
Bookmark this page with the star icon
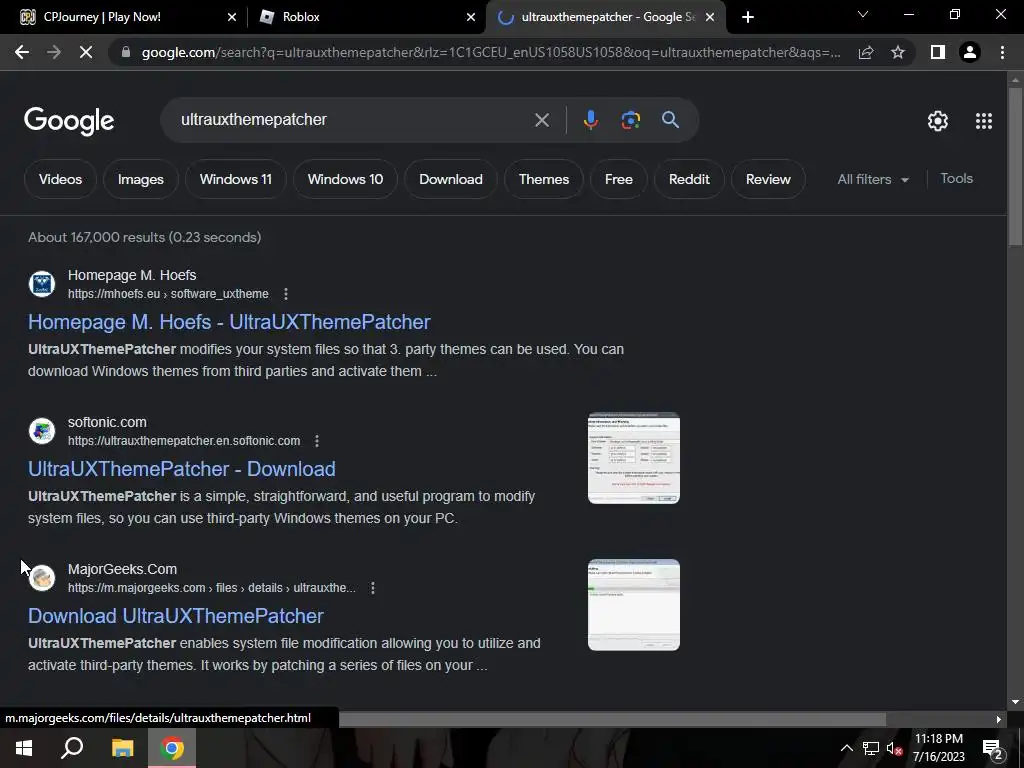click(x=898, y=52)
